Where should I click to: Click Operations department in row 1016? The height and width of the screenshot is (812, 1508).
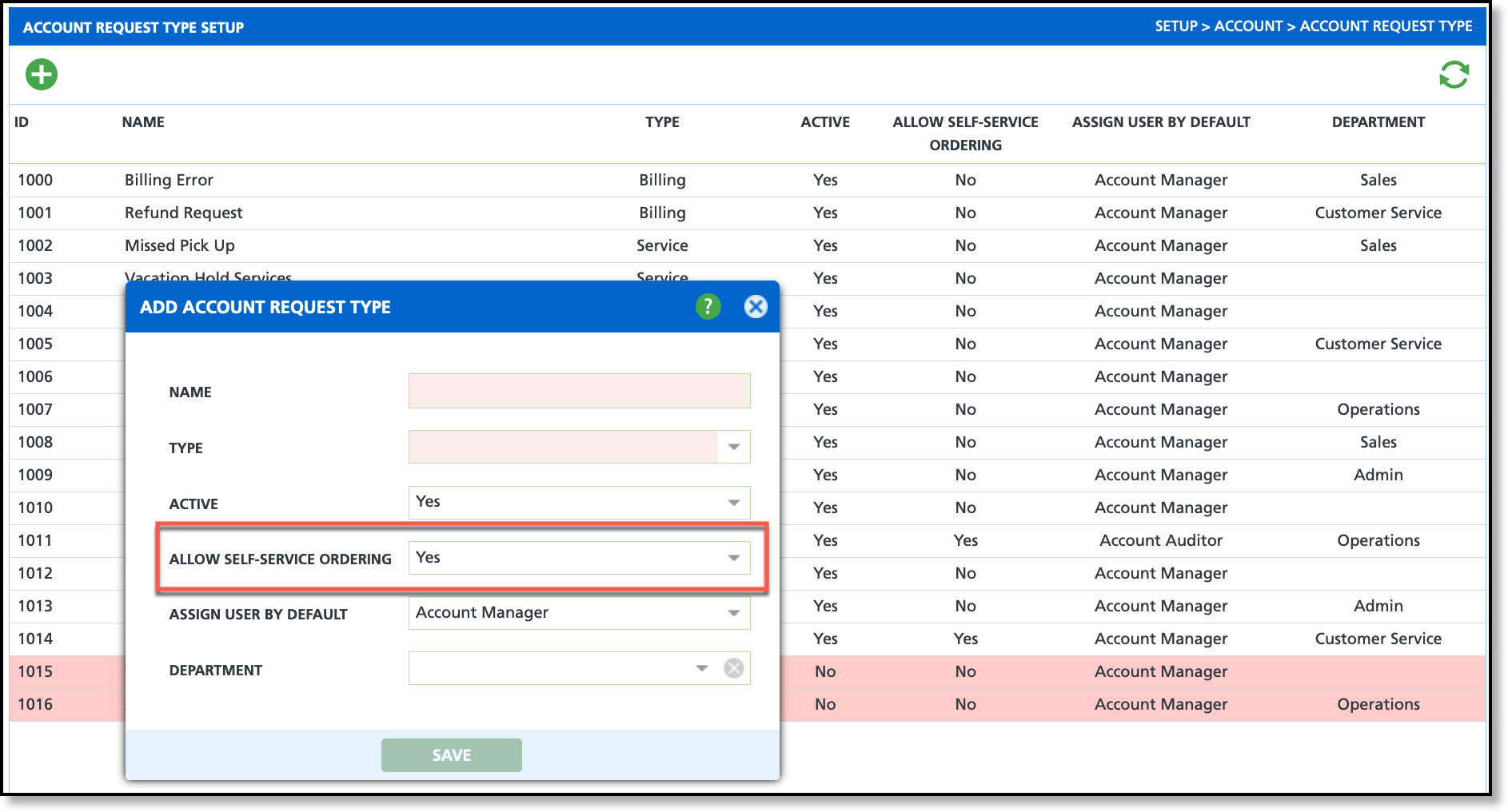tap(1378, 704)
